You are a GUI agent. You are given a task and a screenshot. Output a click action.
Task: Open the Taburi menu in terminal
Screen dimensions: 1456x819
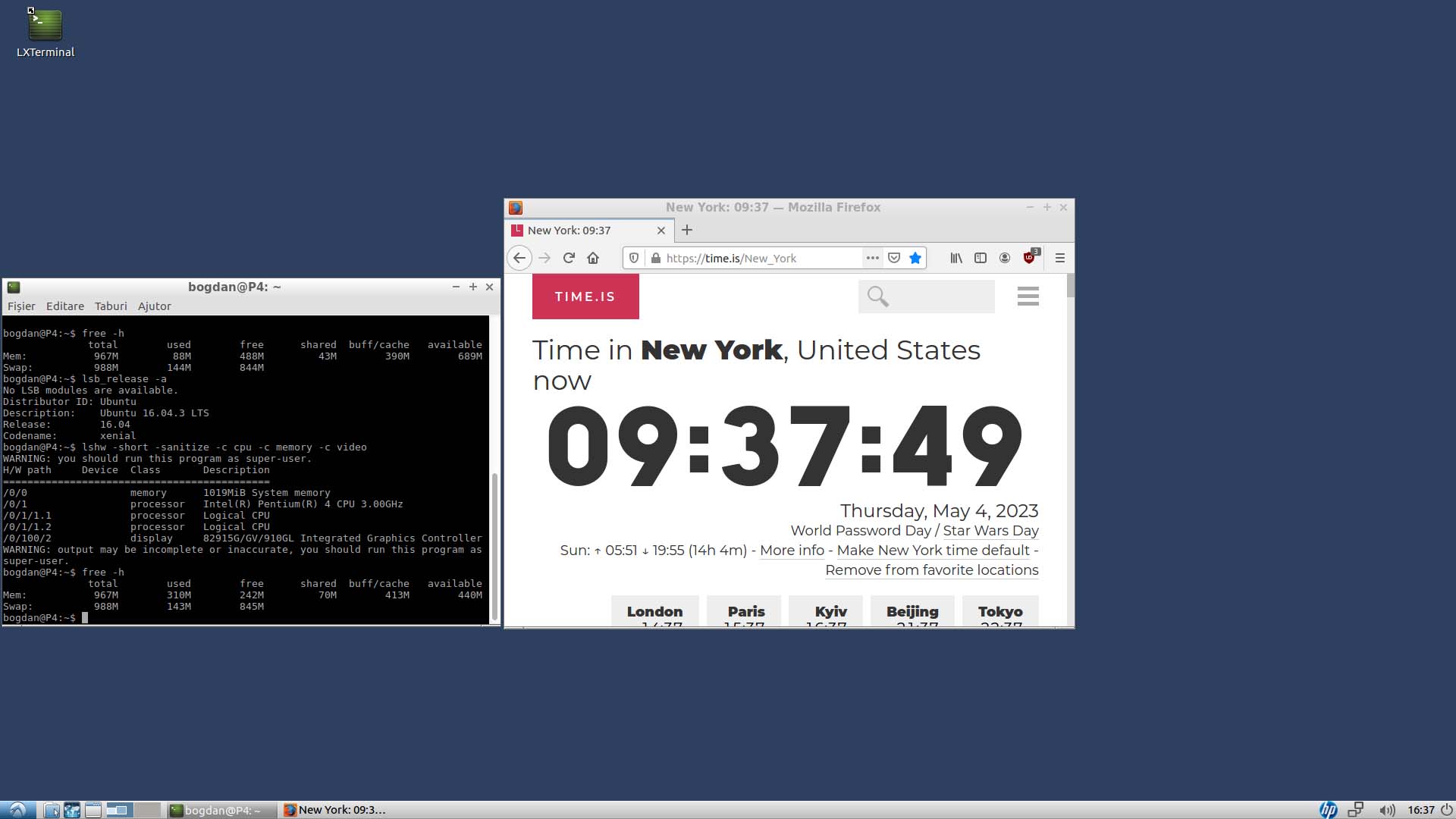111,306
